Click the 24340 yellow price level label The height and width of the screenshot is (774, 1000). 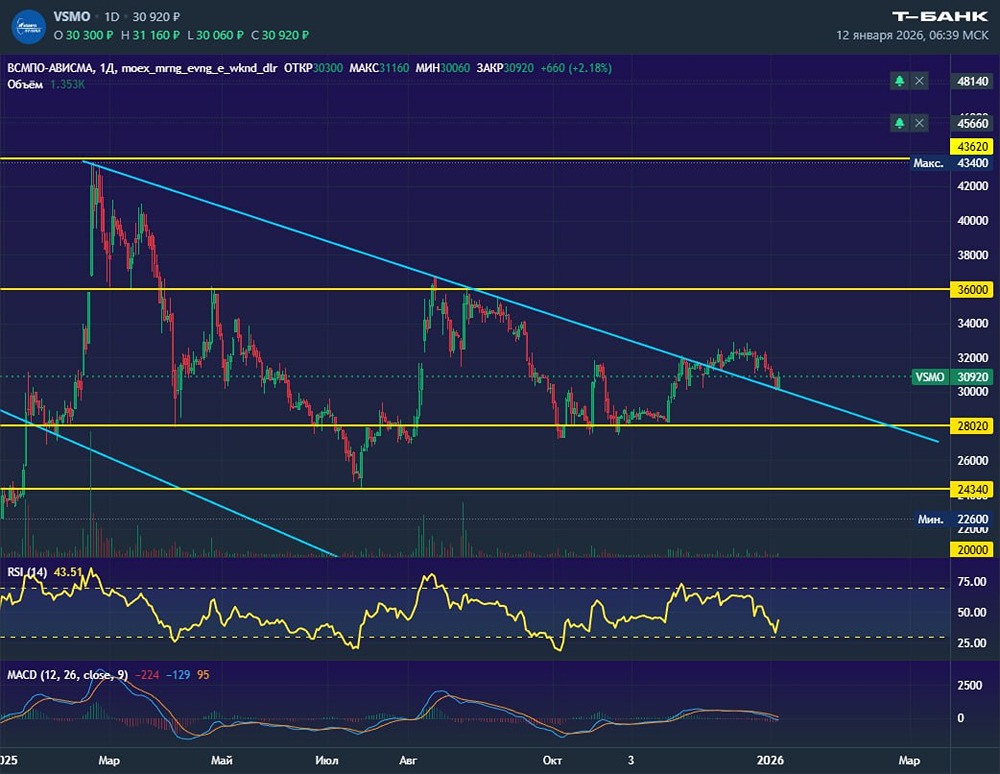[x=972, y=490]
